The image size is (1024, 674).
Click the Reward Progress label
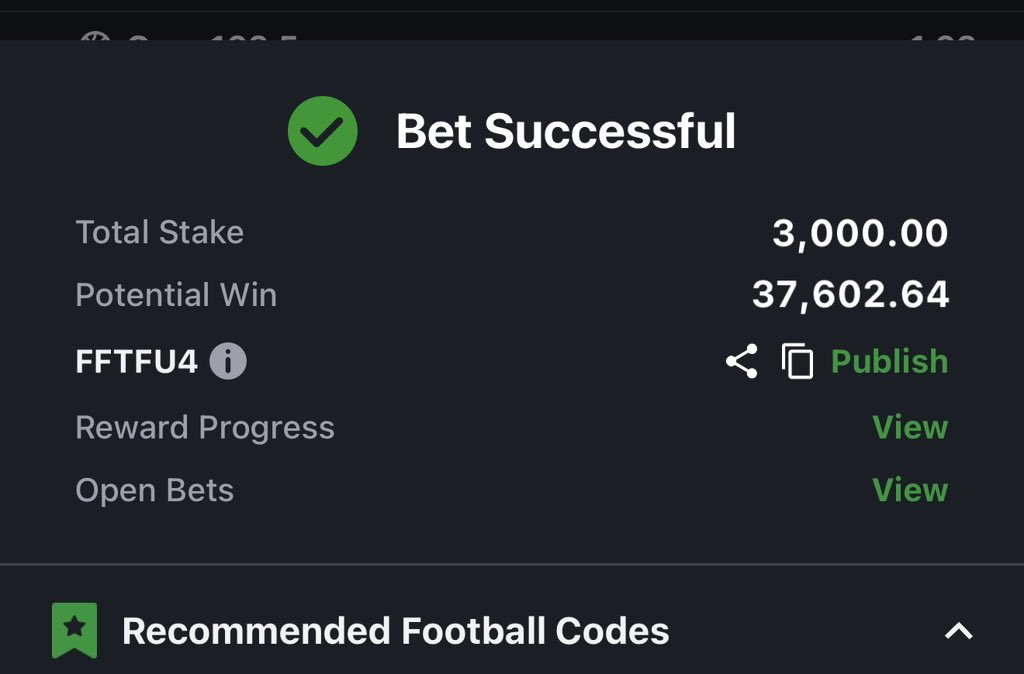click(x=205, y=427)
